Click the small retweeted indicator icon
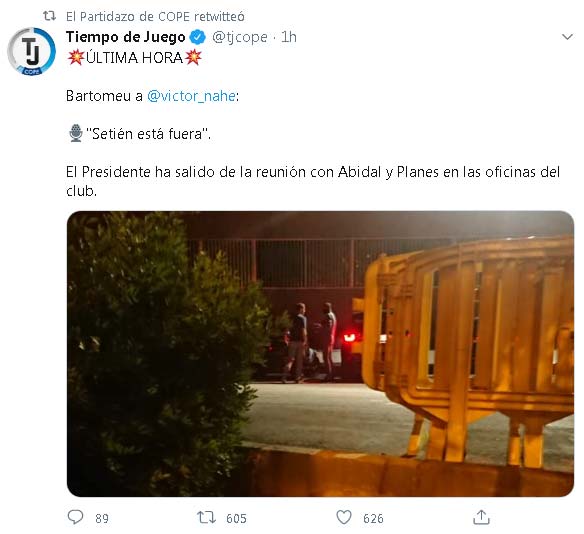Screen dimensions: 584x534 (50, 16)
